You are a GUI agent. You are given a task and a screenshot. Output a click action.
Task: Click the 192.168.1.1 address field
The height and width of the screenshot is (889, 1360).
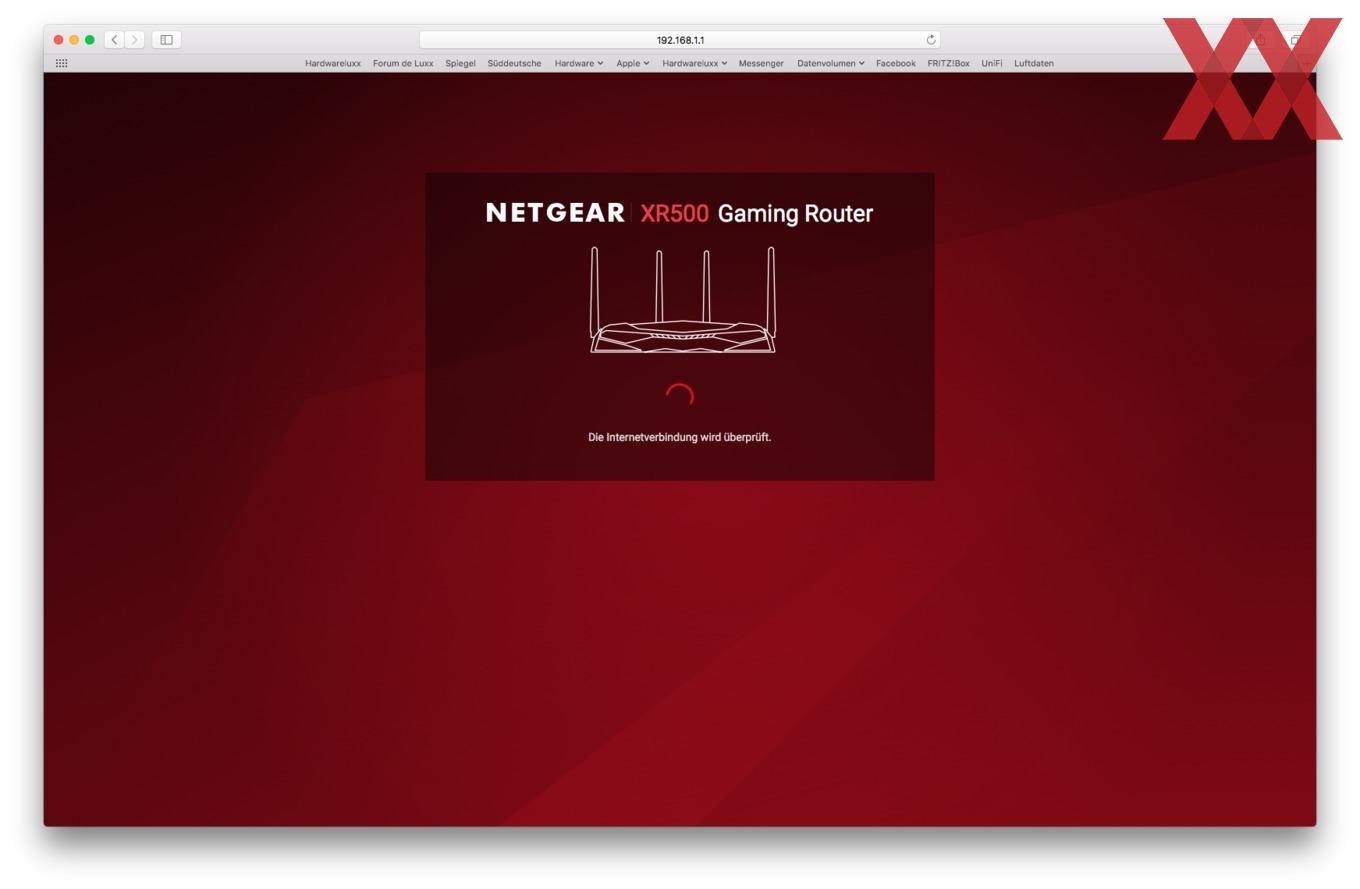coord(679,40)
